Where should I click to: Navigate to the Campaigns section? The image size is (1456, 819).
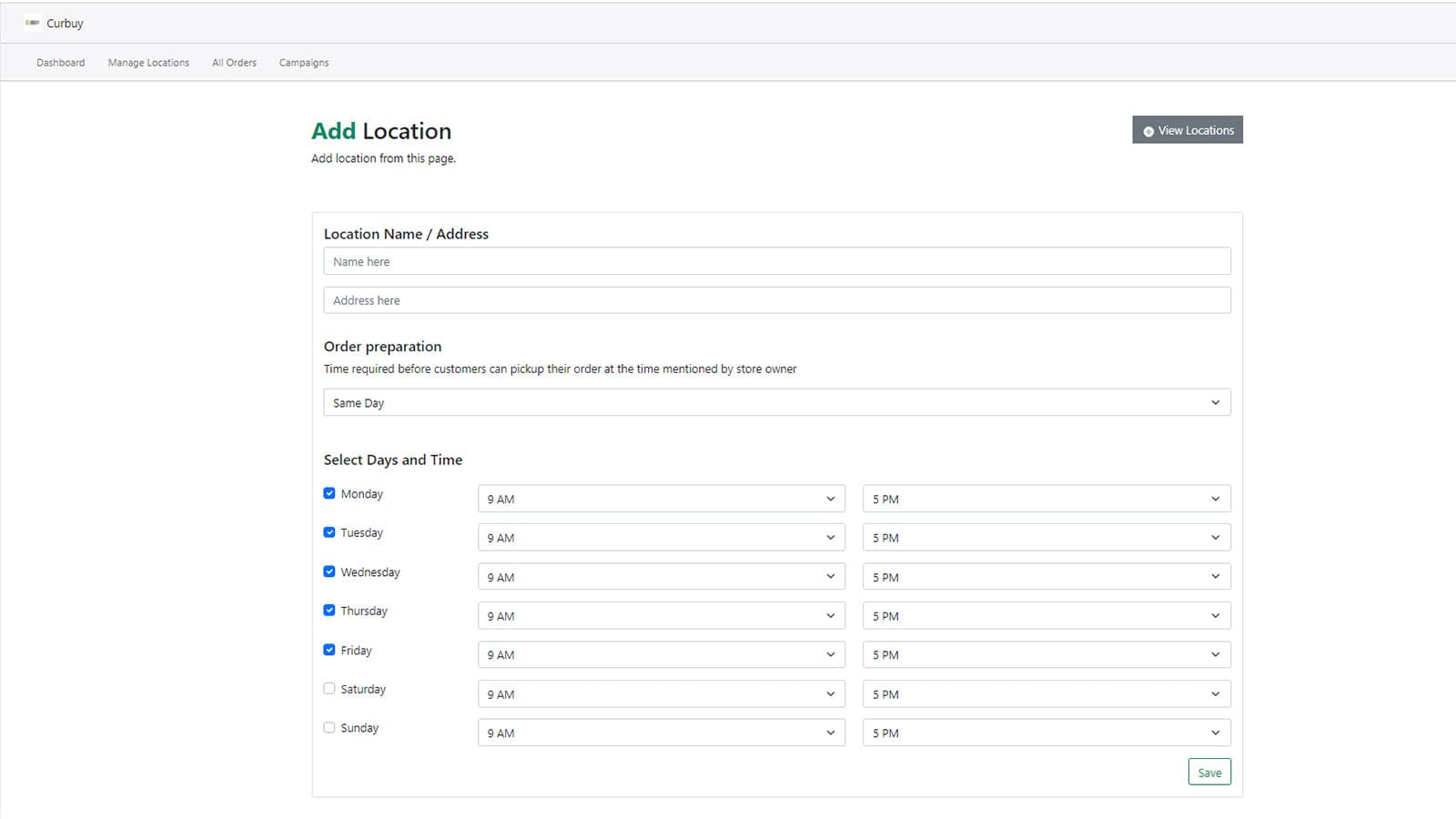click(303, 62)
